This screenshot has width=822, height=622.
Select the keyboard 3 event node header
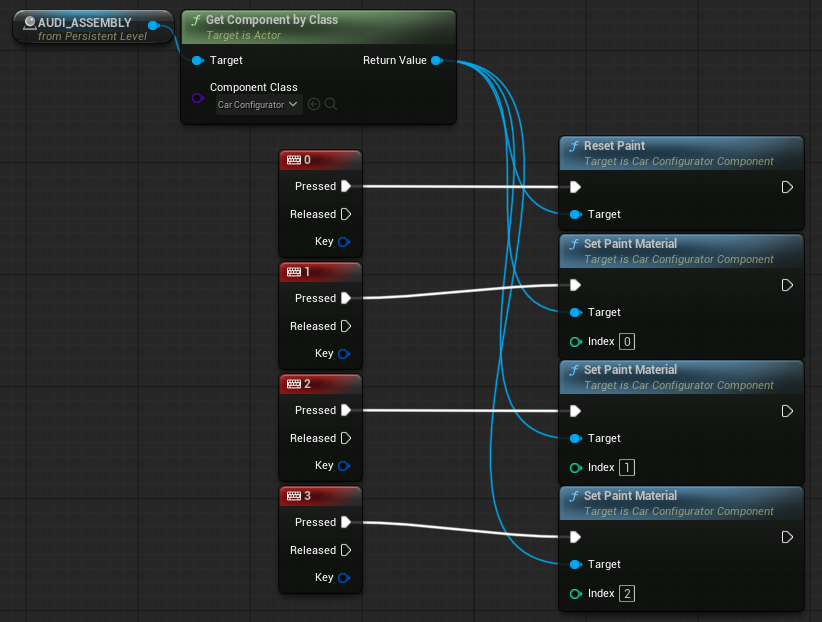point(320,496)
